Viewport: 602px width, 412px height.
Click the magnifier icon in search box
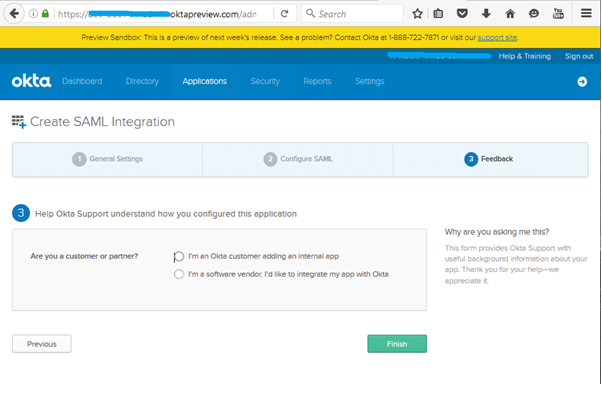(310, 13)
